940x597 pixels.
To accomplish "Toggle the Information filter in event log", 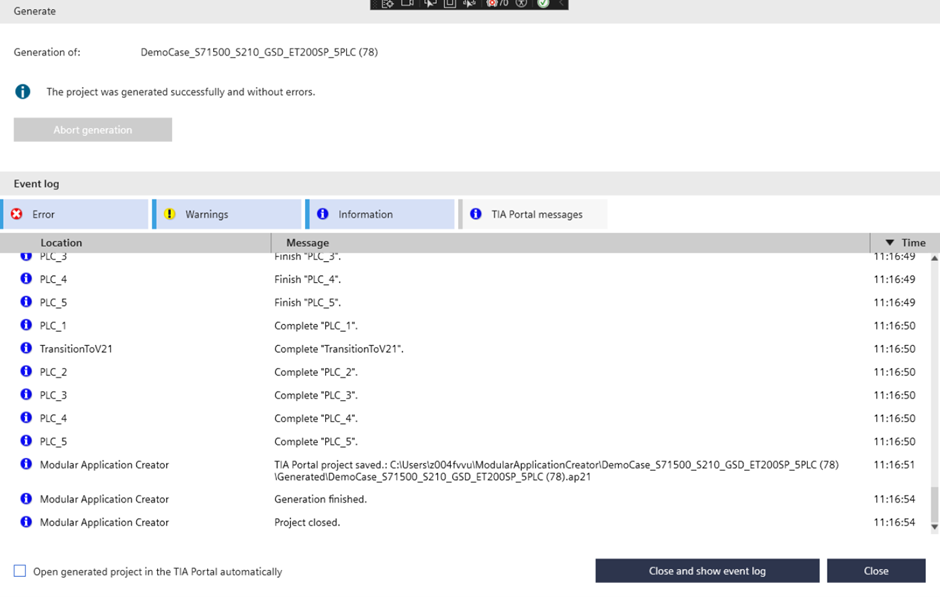I will coord(381,214).
